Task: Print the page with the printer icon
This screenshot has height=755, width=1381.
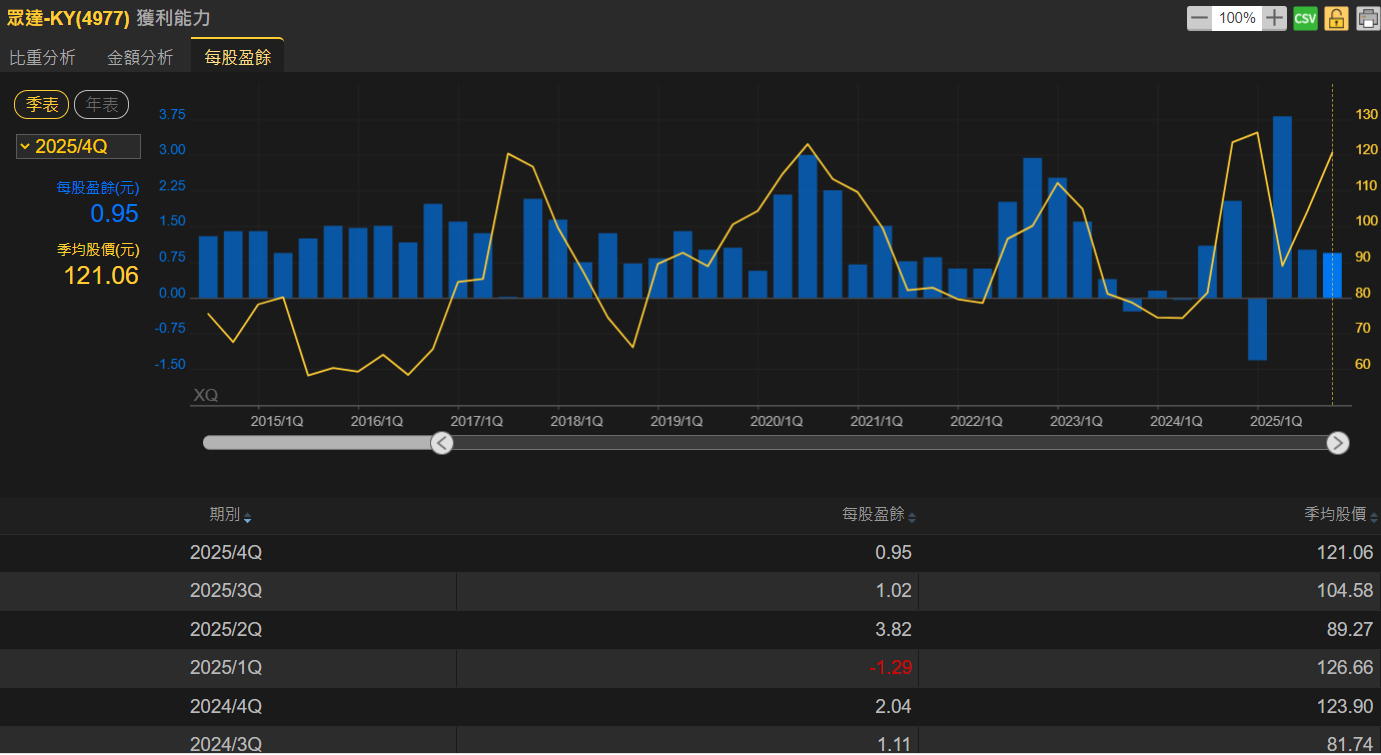Action: [x=1367, y=18]
